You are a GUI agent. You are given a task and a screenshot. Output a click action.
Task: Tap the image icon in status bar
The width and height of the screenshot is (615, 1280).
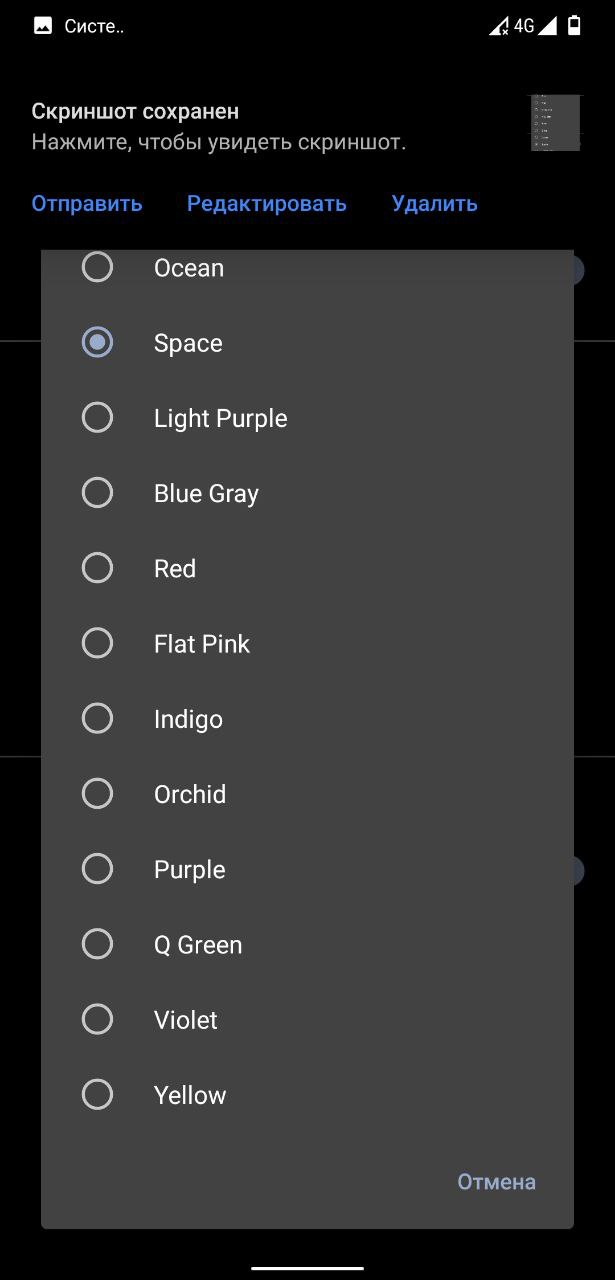coord(43,26)
